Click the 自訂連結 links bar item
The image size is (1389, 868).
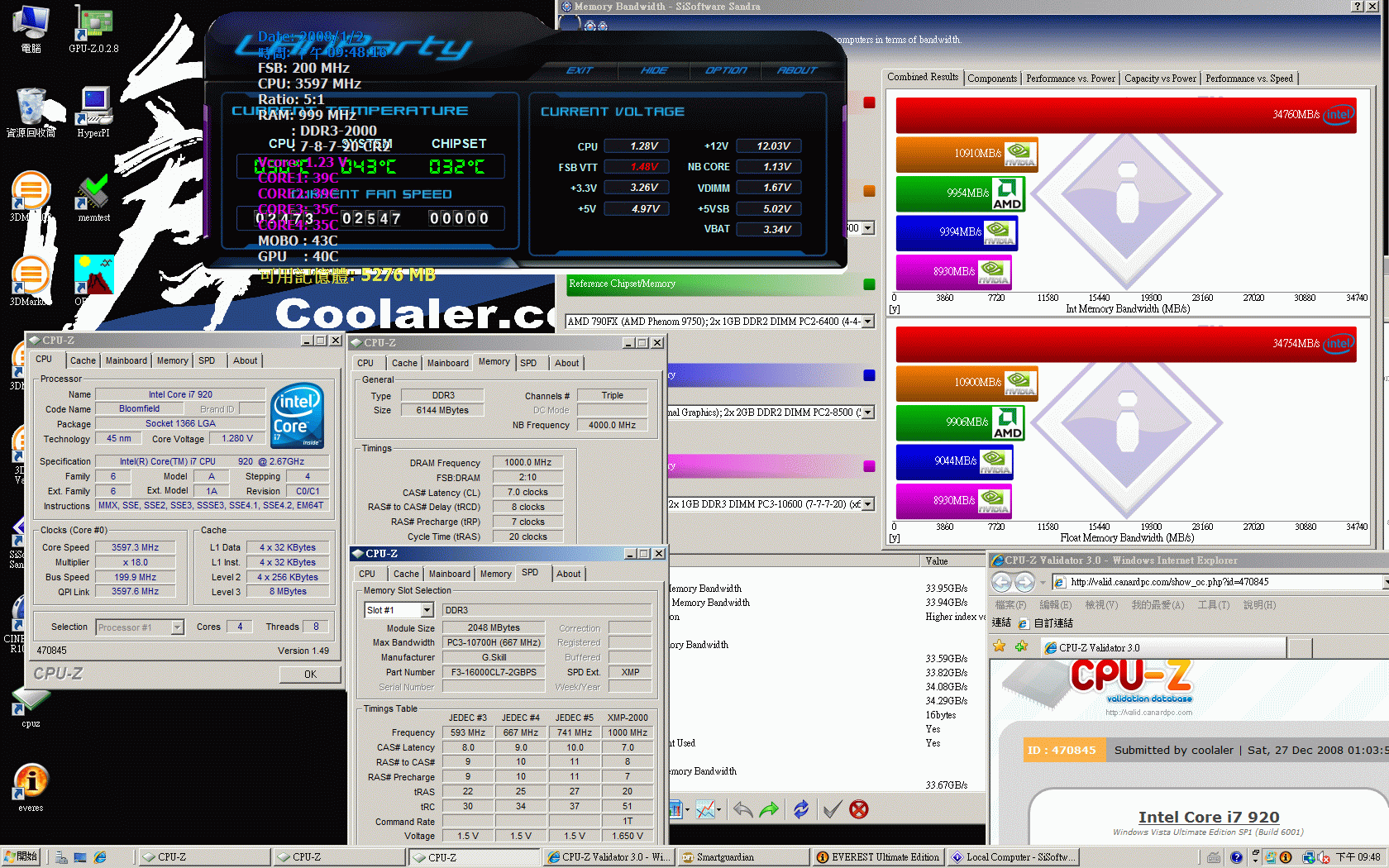pyautogui.click(x=1046, y=623)
